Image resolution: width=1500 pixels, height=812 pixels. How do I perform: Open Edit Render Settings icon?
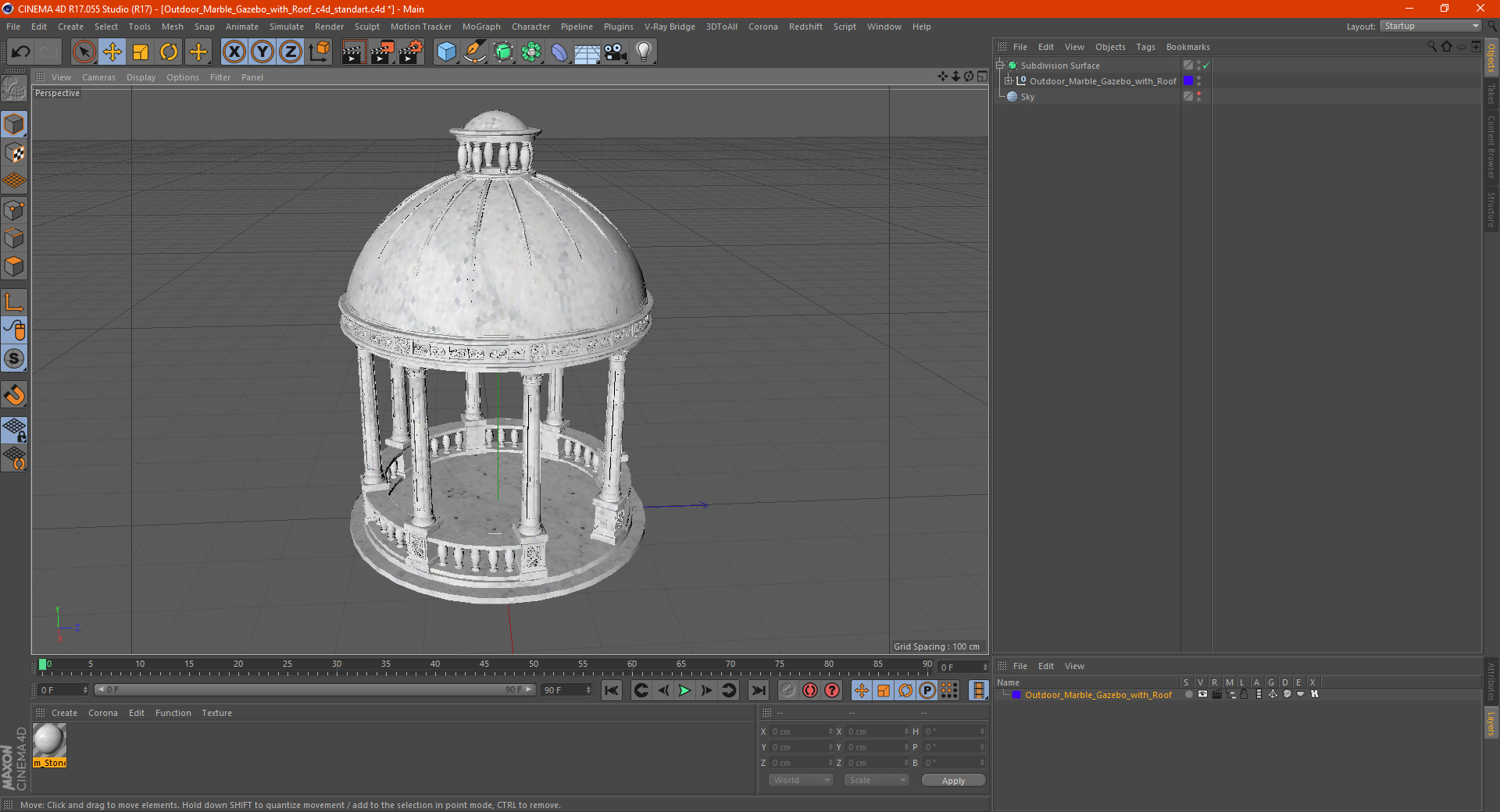pyautogui.click(x=411, y=52)
